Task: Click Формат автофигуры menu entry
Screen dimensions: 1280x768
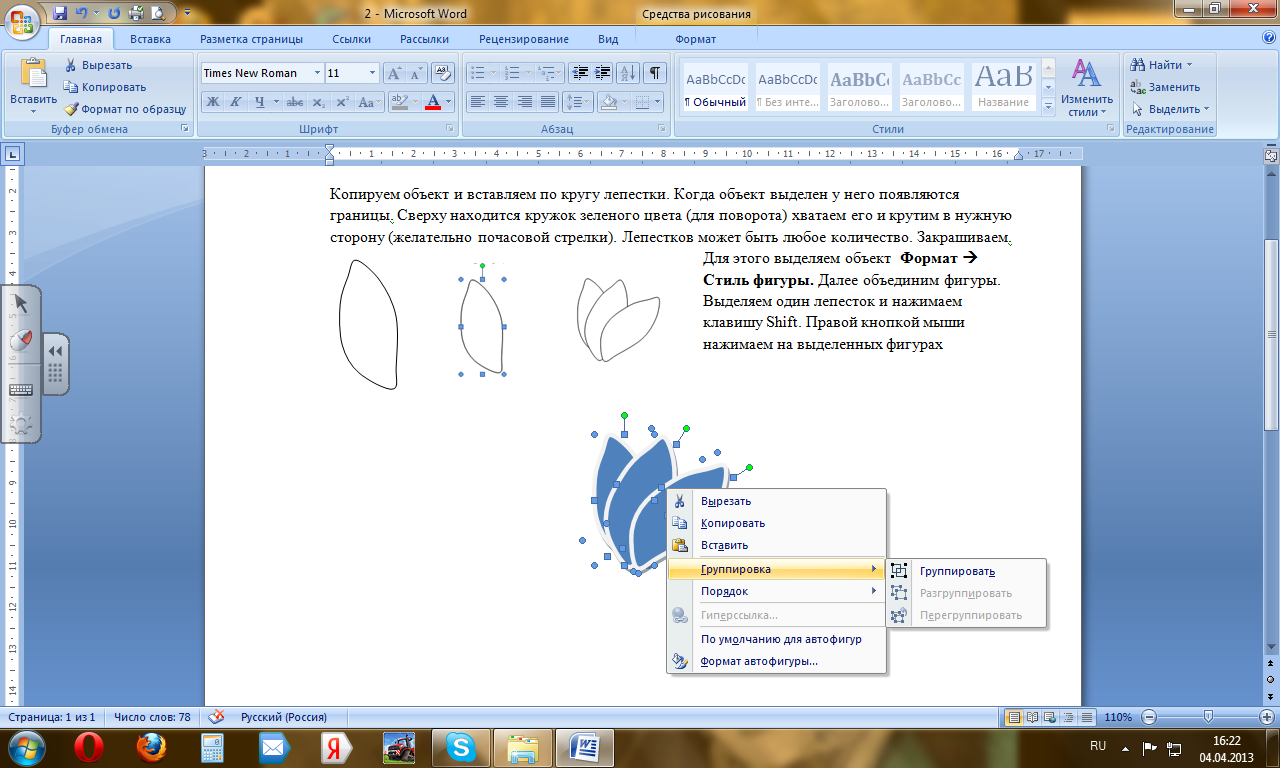Action: [759, 661]
